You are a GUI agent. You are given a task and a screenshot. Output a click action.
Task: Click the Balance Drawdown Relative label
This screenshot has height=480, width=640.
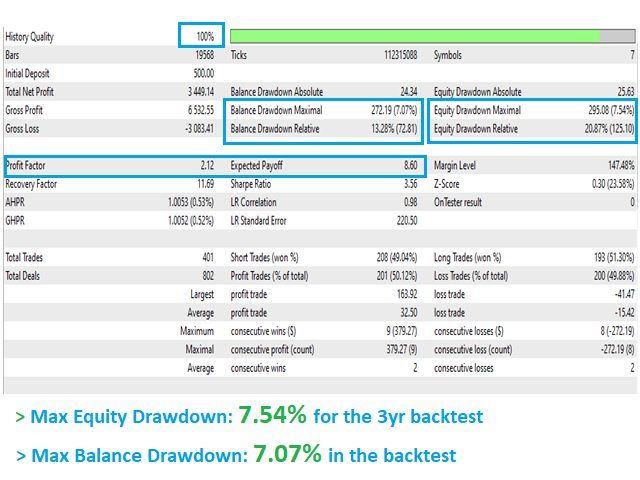click(x=275, y=129)
